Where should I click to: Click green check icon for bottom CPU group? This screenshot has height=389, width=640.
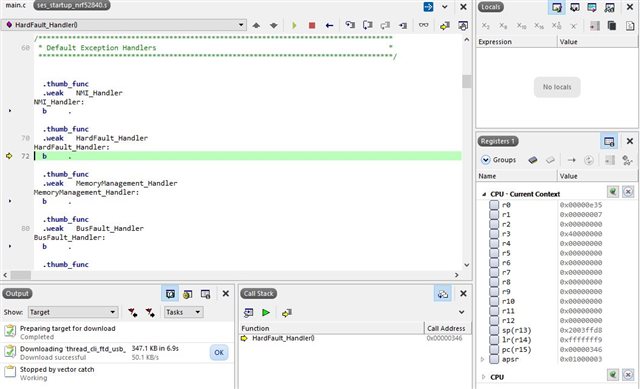click(612, 375)
